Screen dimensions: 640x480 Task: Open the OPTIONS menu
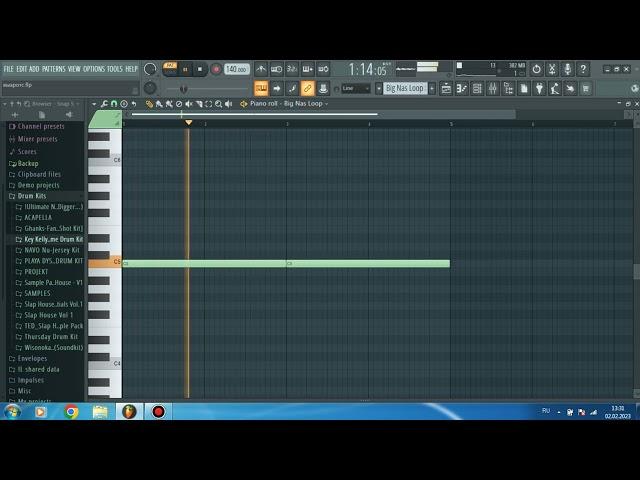pyautogui.click(x=94, y=69)
